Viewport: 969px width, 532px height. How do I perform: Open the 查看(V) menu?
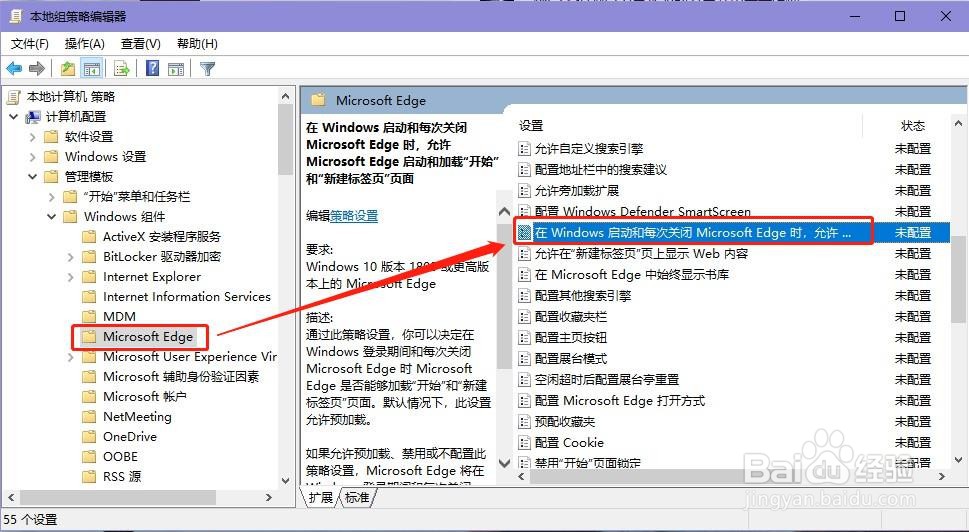(x=141, y=44)
